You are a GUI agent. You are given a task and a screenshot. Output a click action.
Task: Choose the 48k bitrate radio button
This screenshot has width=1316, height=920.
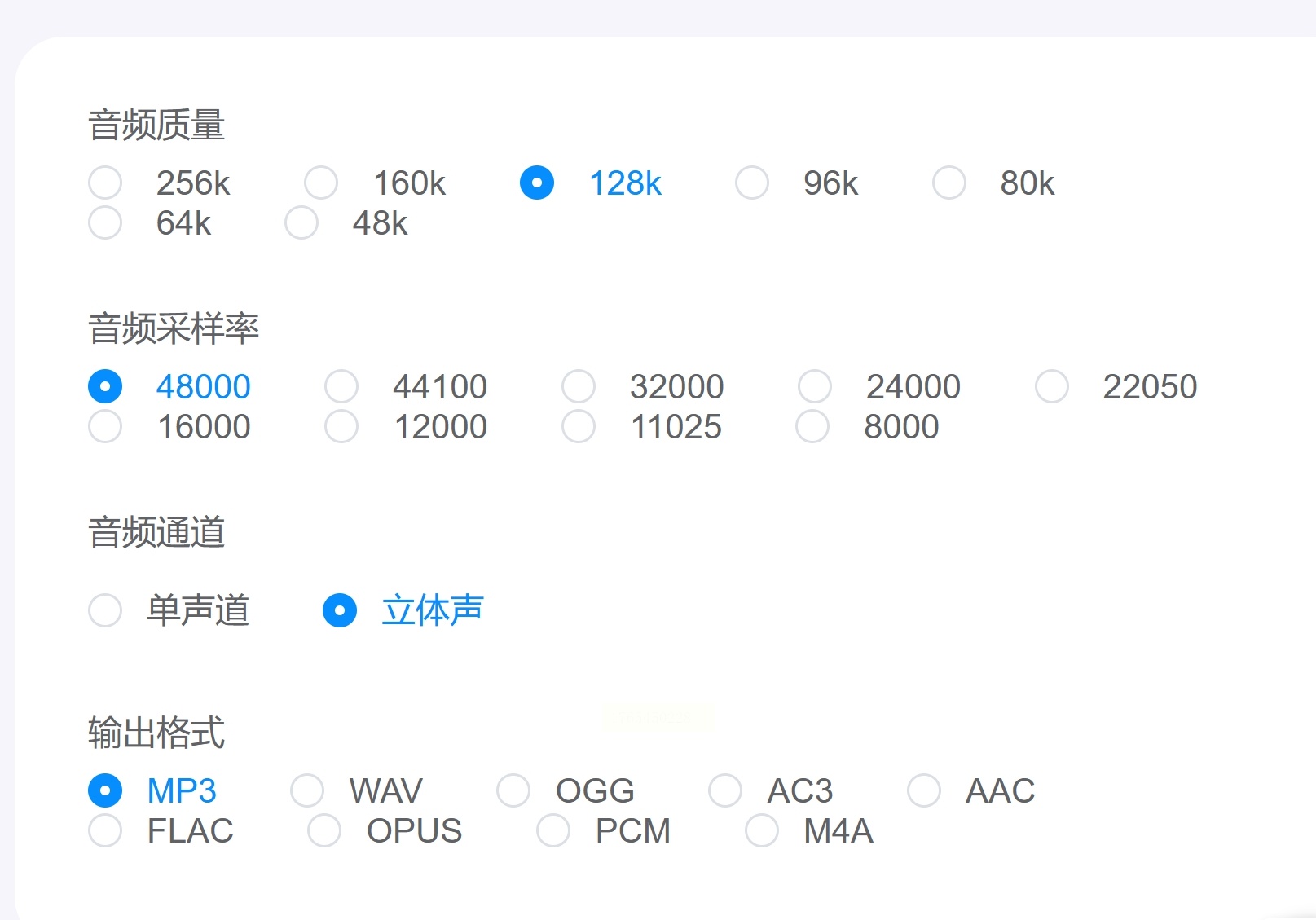301,223
